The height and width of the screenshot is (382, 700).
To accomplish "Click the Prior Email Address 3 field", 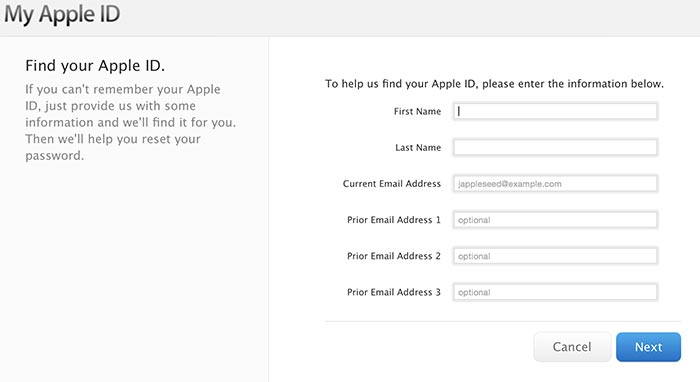I will (x=555, y=292).
